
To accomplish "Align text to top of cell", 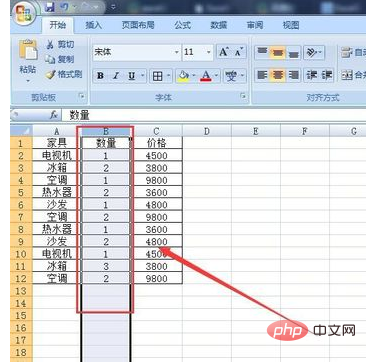I will point(262,52).
